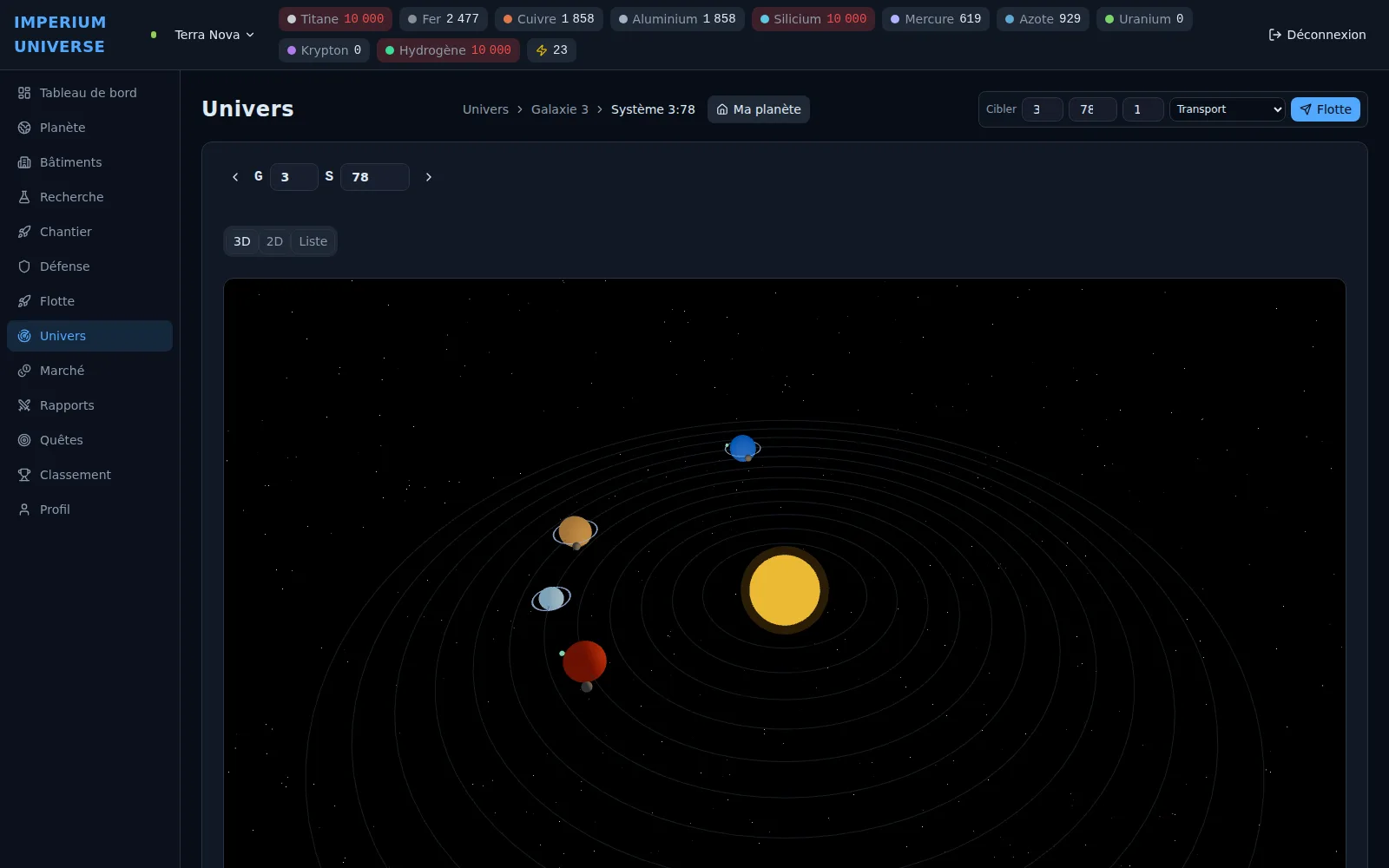Open Tableau de bord from sidebar

pyautogui.click(x=89, y=93)
